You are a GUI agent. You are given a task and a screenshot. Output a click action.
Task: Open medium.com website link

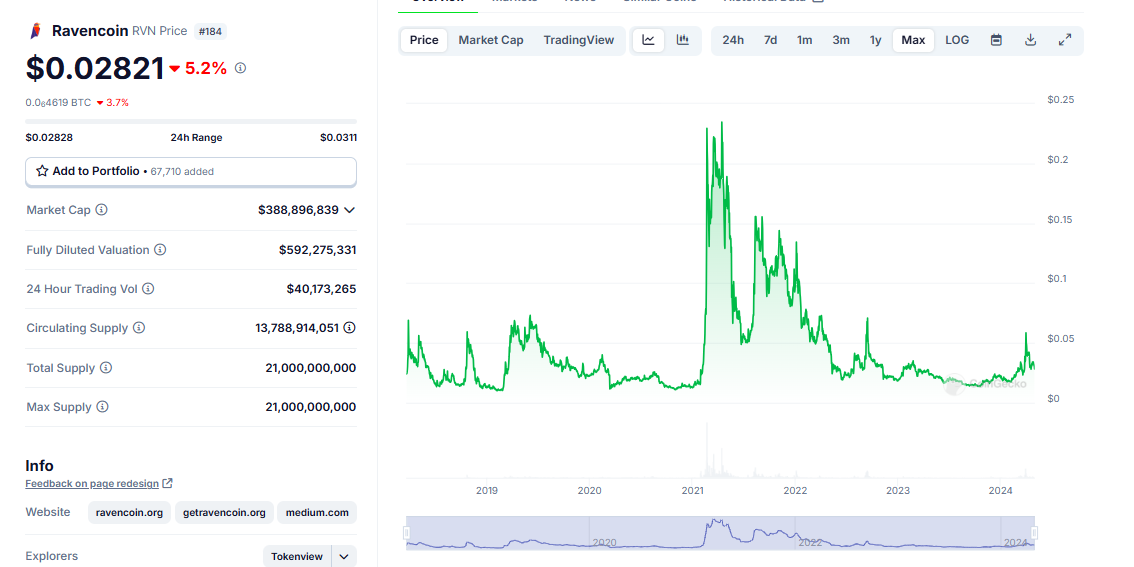[317, 513]
